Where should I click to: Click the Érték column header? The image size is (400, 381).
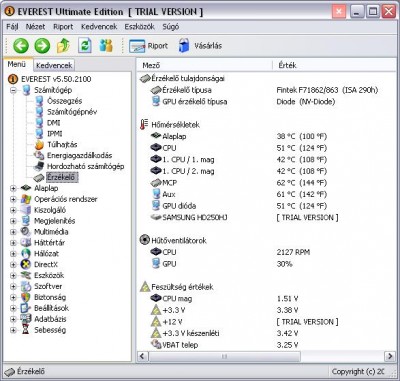pos(335,65)
